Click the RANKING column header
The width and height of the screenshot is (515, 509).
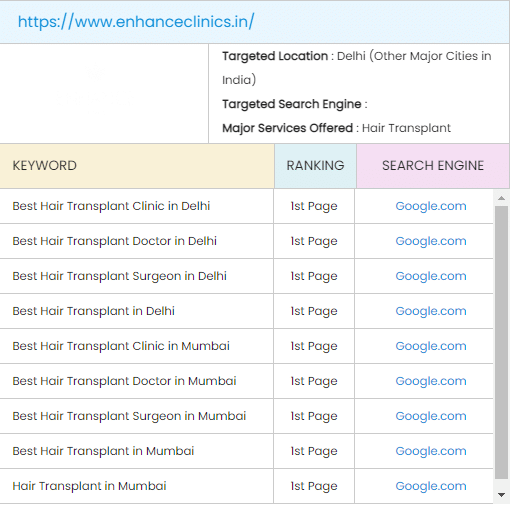click(315, 166)
